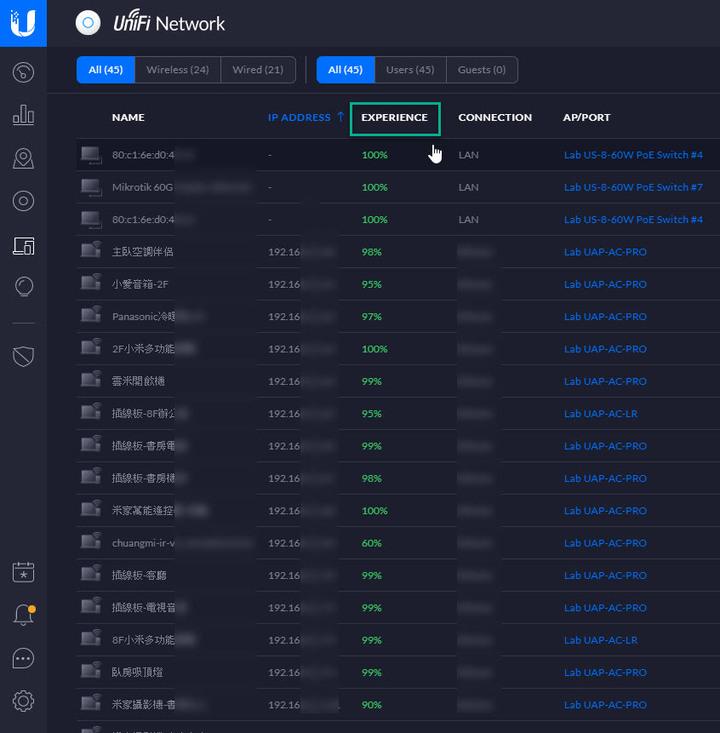Select the 2F小米多功能 client row
This screenshot has width=720, height=733.
tap(398, 349)
